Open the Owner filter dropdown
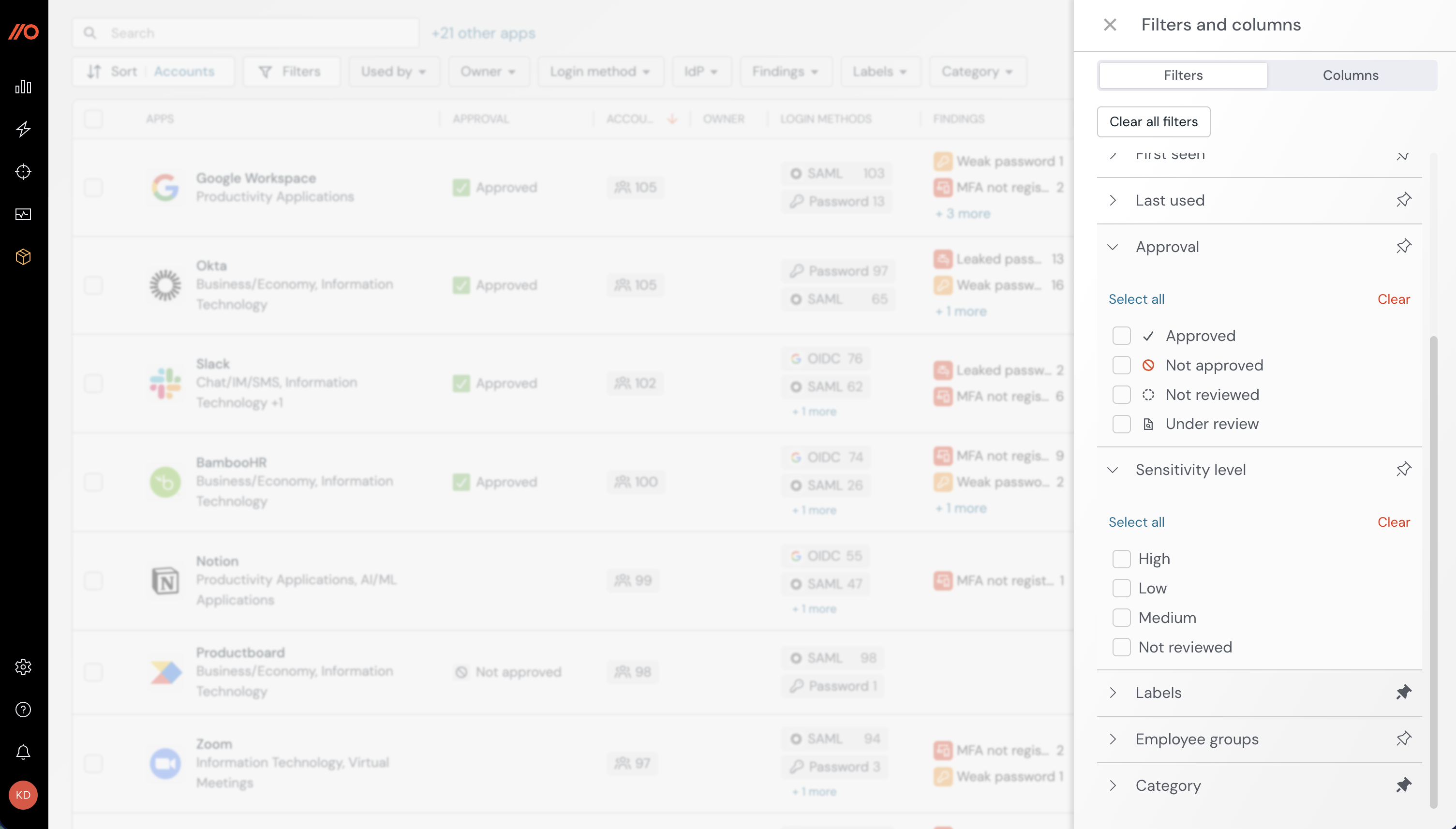 click(489, 72)
